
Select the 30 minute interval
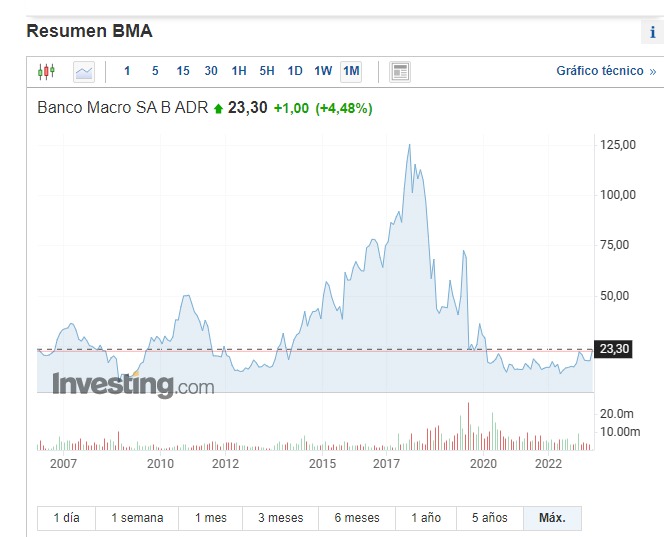click(x=211, y=71)
